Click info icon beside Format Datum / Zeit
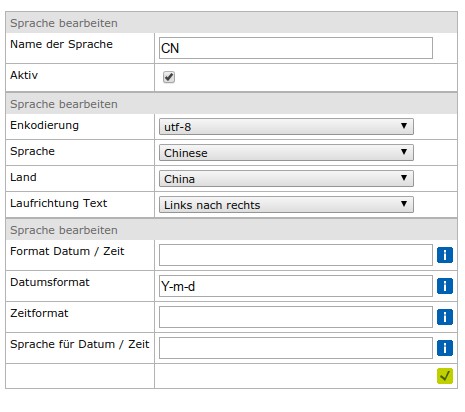The height and width of the screenshot is (412, 465). (x=445, y=255)
